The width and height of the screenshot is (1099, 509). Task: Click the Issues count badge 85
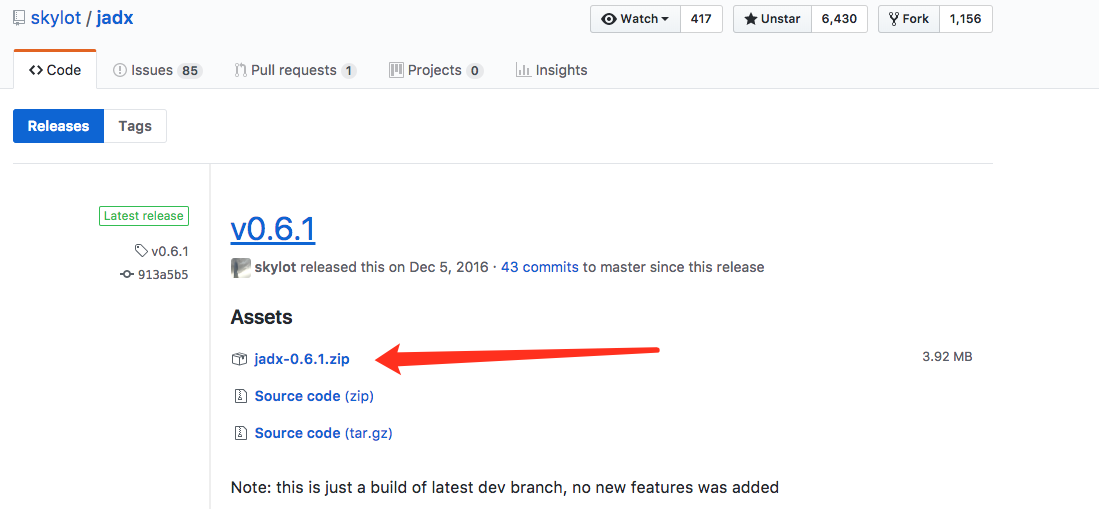click(189, 71)
